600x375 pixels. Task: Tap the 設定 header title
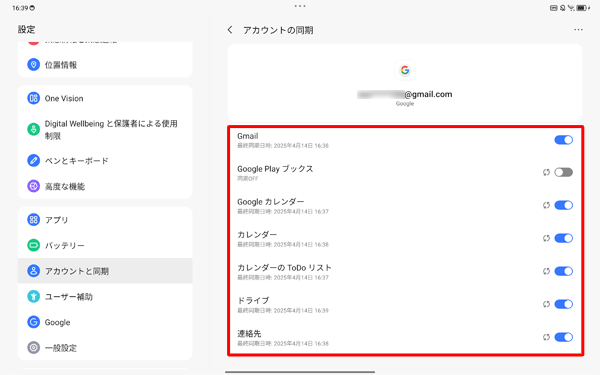pos(26,29)
